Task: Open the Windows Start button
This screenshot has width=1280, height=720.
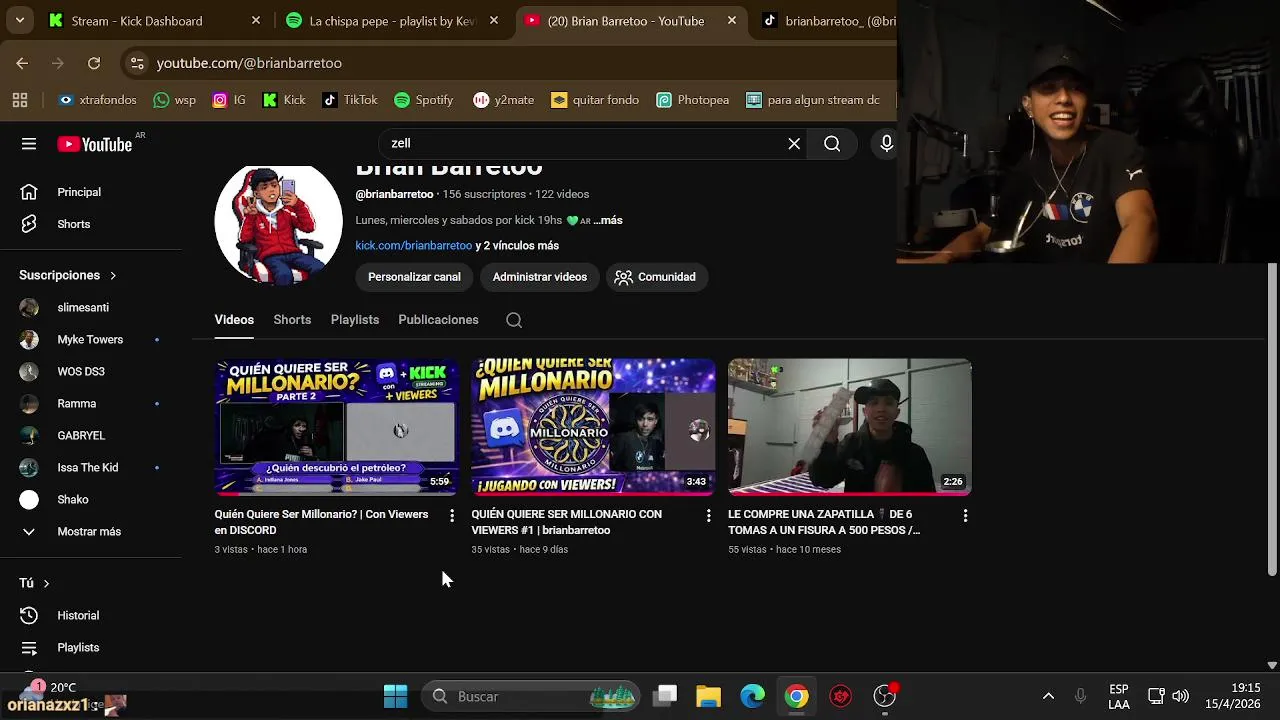Action: pyautogui.click(x=396, y=696)
